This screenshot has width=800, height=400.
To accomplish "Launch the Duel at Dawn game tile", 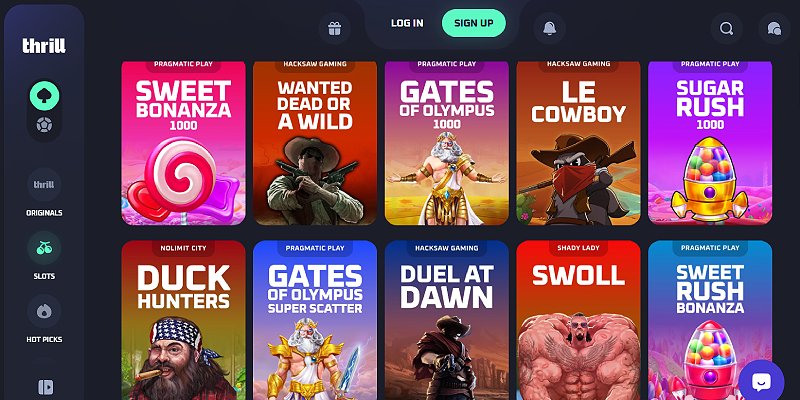I will pyautogui.click(x=446, y=320).
